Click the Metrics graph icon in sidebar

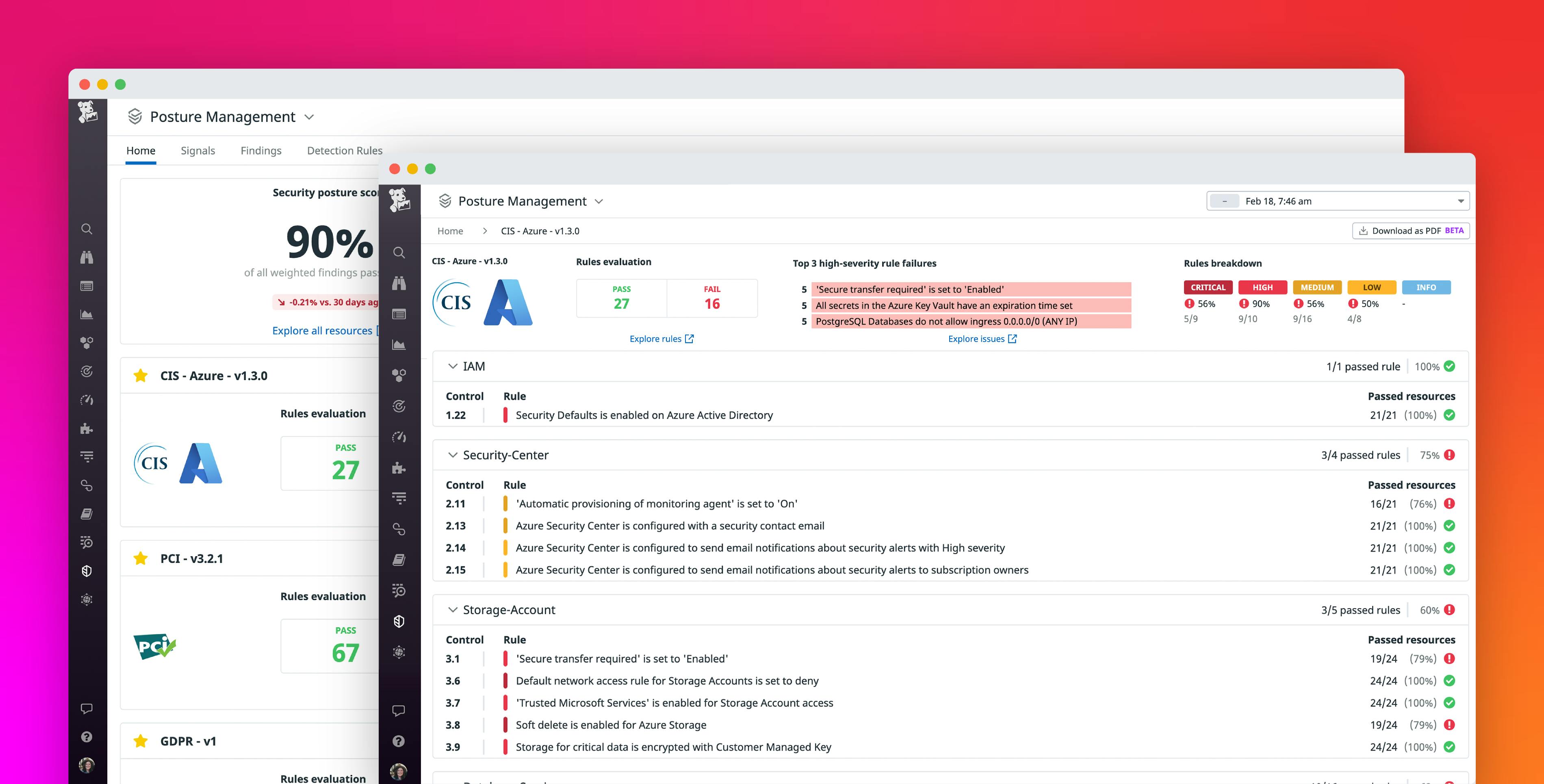pos(399,344)
